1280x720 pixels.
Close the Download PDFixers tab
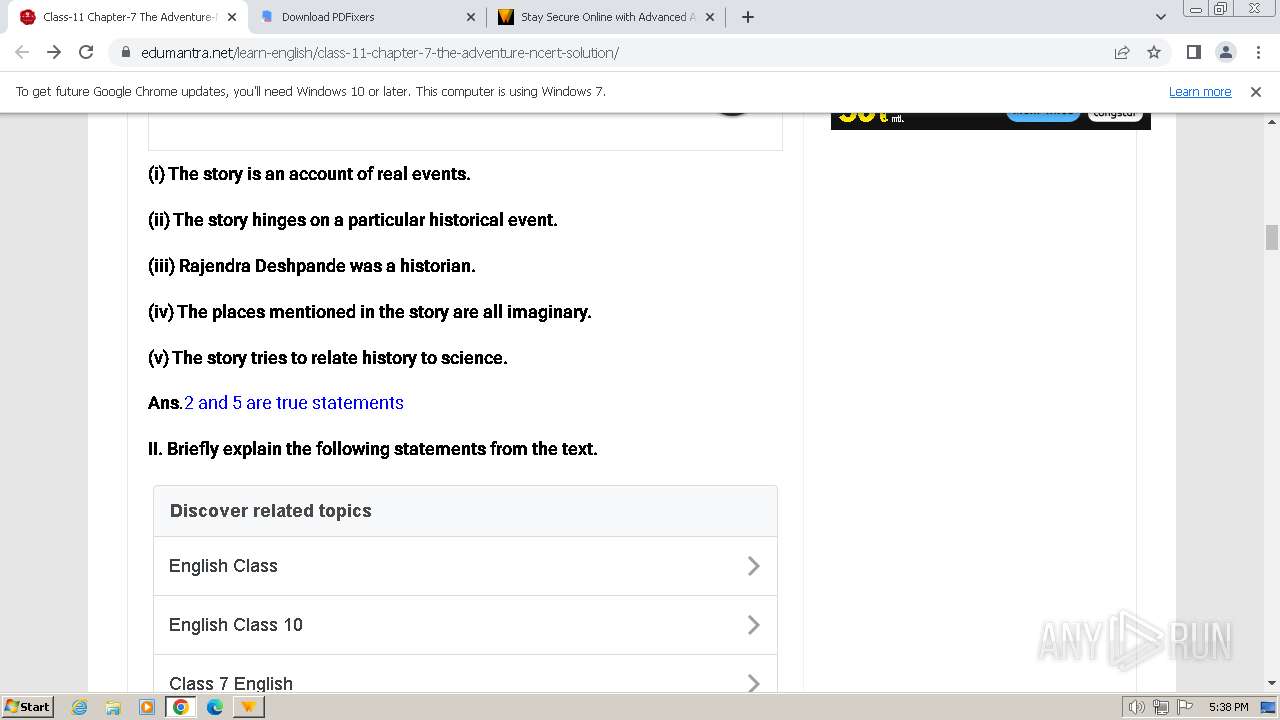tap(471, 17)
